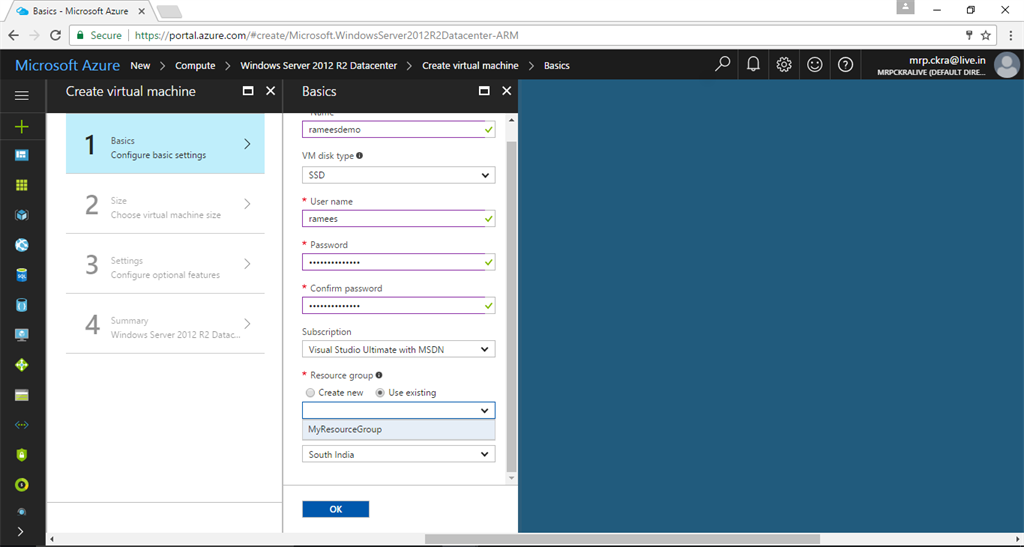Click the feedback smiley icon

coord(814,64)
